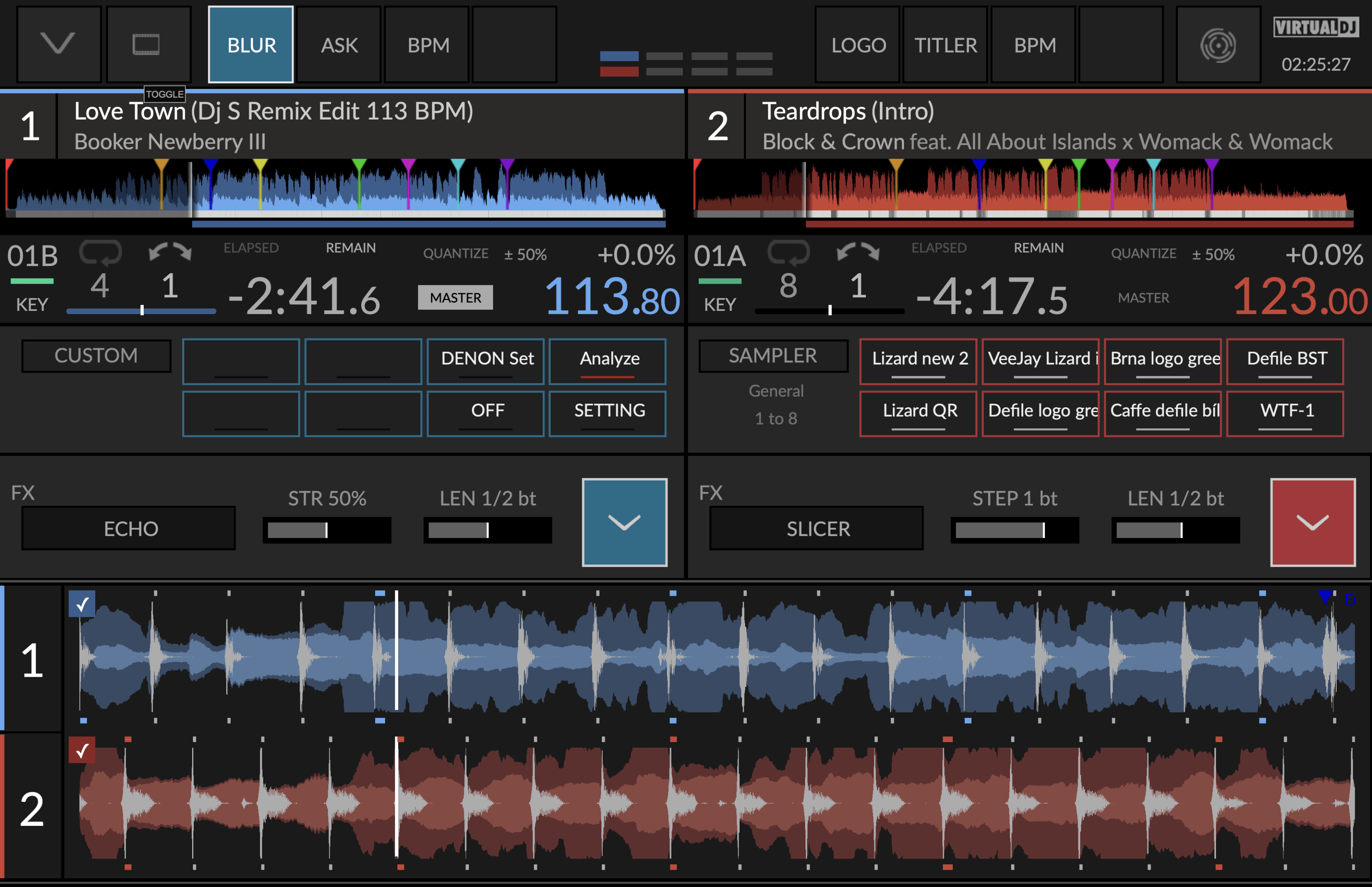Screen dimensions: 1372x887
Task: Click the loop icon on deck 2
Action: point(788,252)
